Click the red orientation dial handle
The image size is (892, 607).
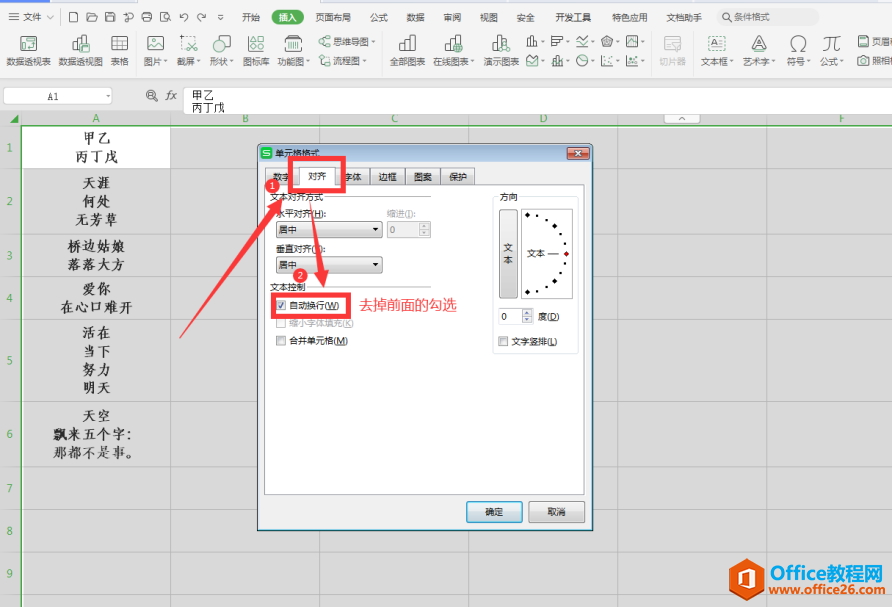(x=566, y=254)
